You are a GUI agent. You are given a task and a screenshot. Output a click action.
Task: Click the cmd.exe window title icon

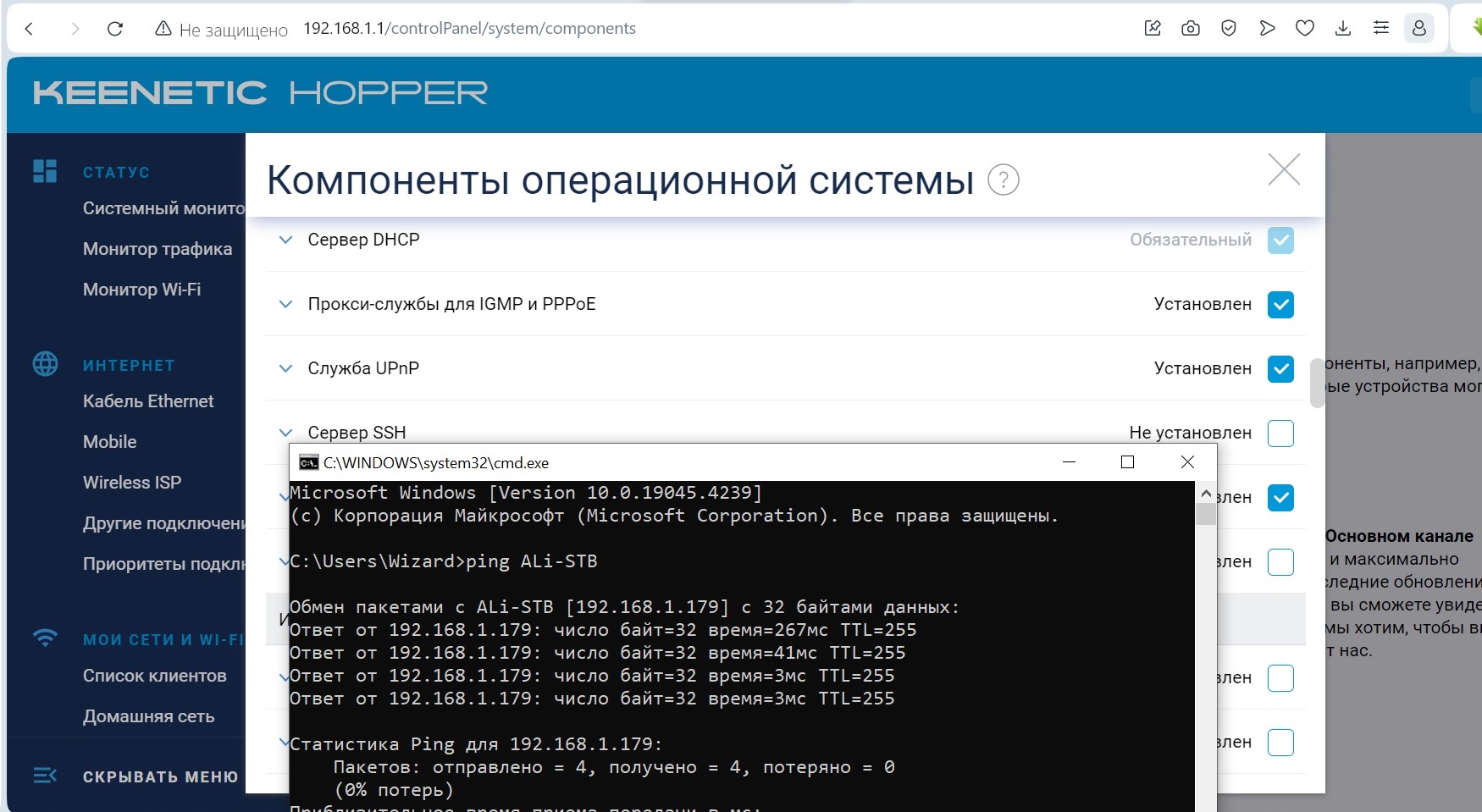(308, 462)
